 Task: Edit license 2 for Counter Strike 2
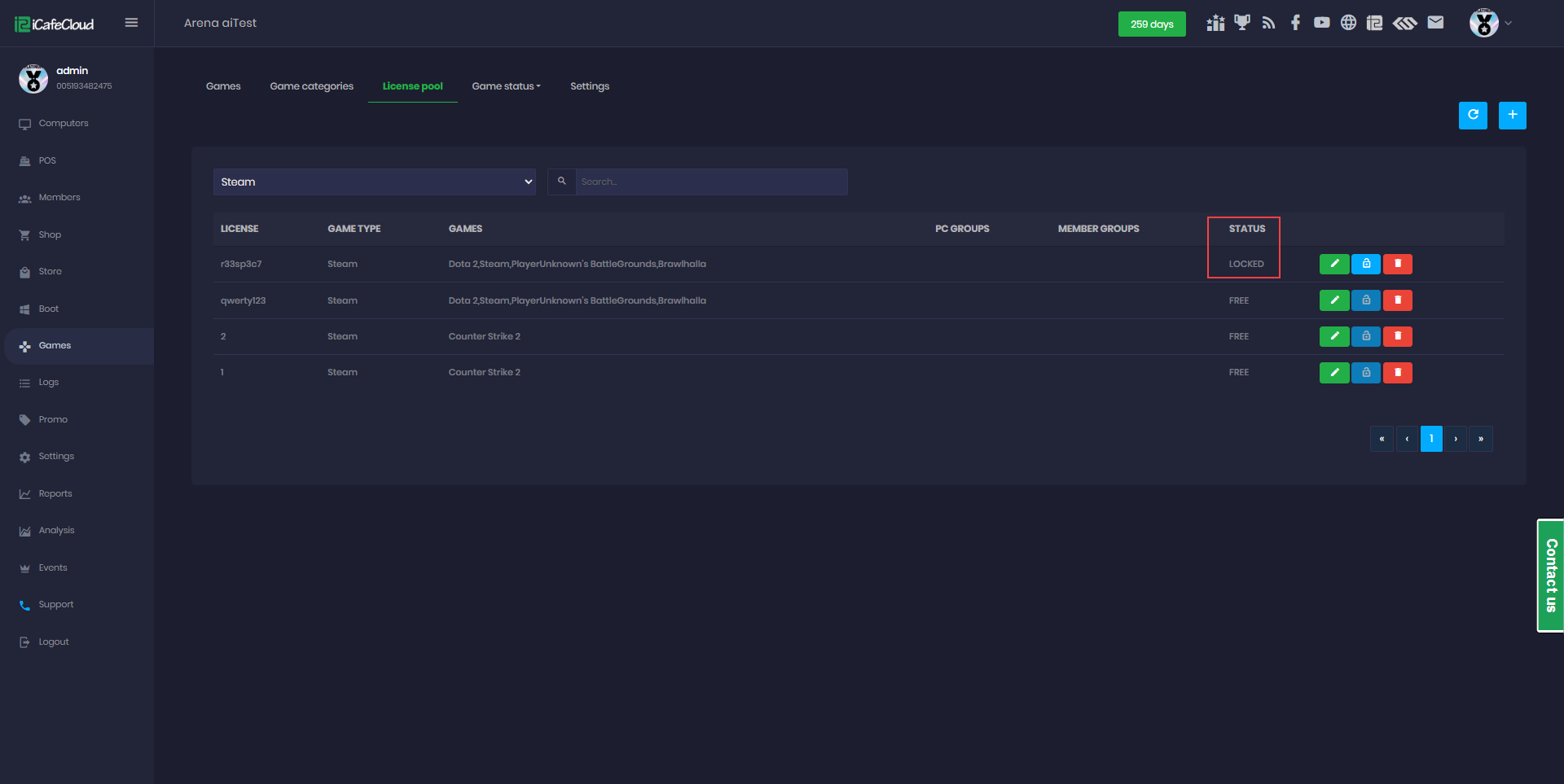click(1334, 336)
